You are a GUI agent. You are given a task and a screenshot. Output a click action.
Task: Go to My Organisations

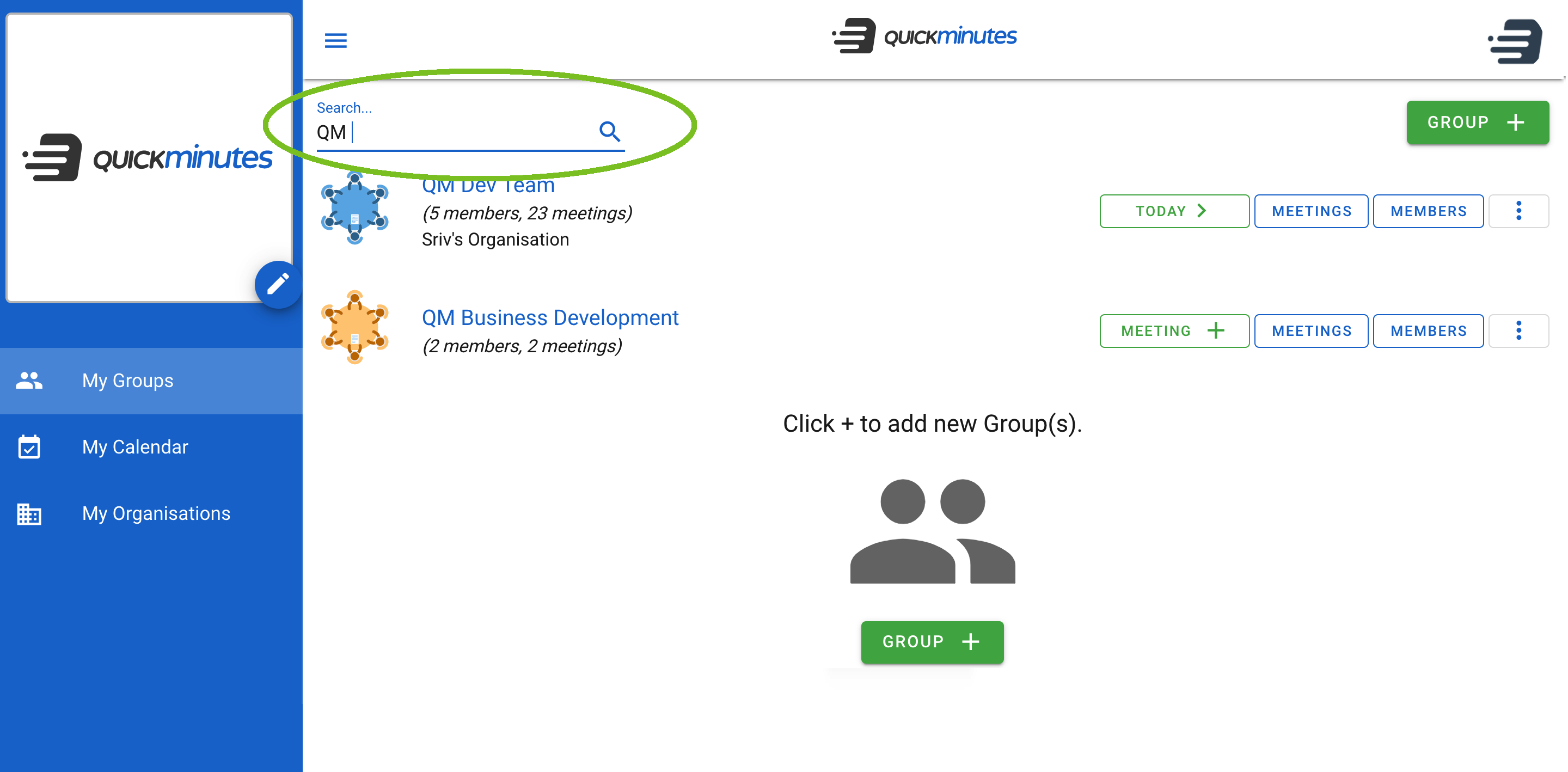click(151, 513)
